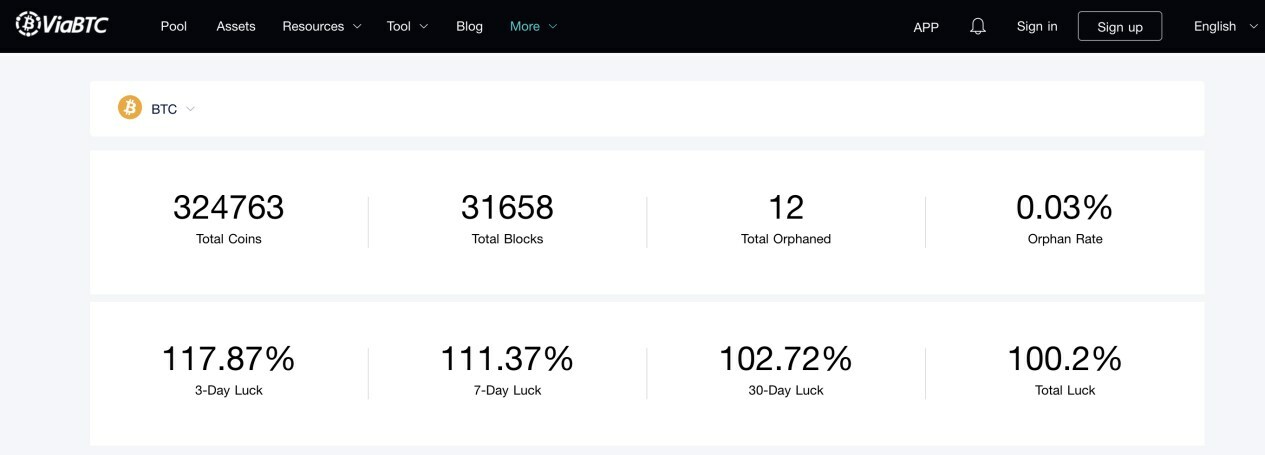The width and height of the screenshot is (1265, 455).
Task: Click the Total Orphaned count 12
Action: click(x=786, y=208)
